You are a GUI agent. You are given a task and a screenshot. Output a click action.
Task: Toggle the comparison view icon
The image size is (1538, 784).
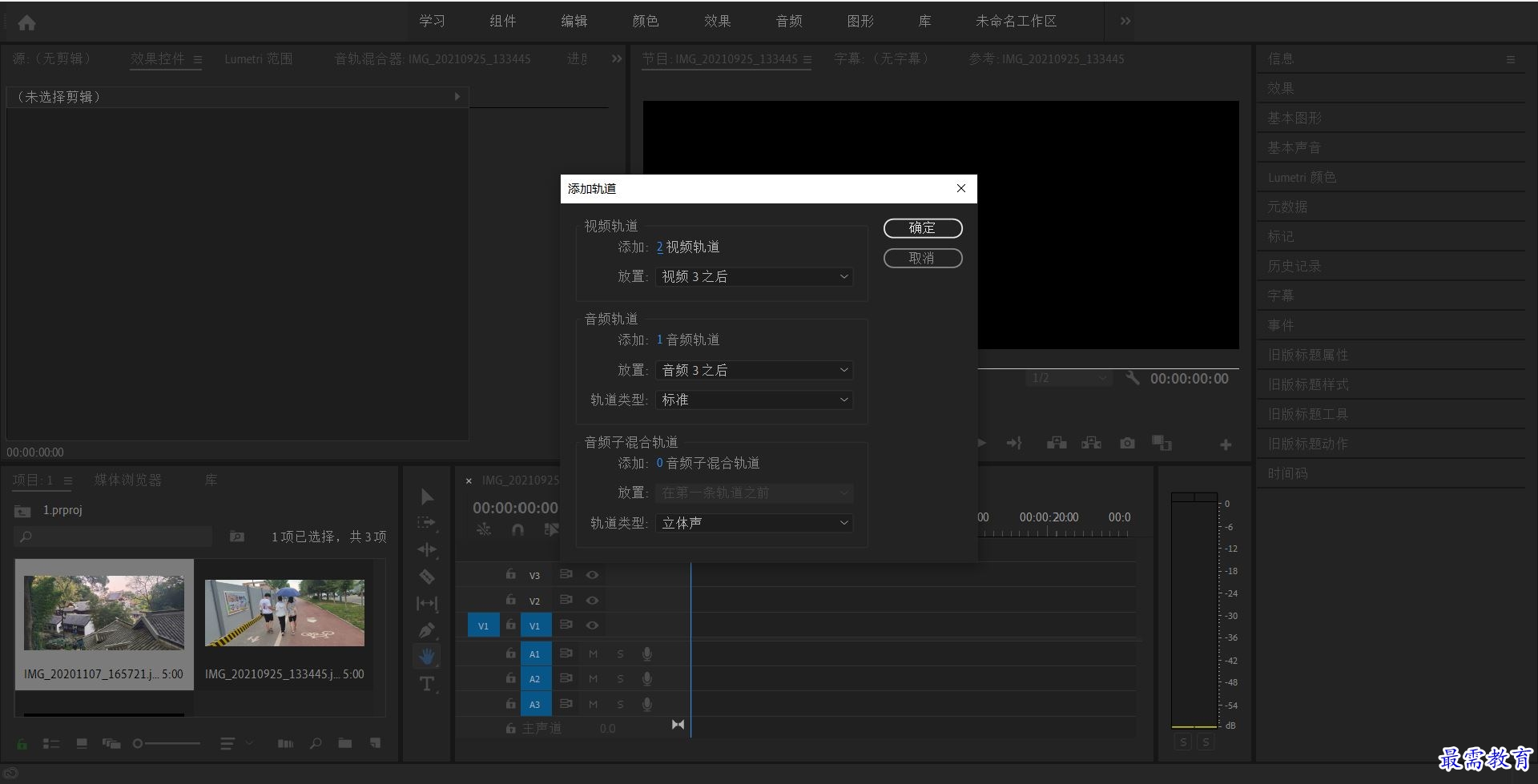(x=1162, y=443)
